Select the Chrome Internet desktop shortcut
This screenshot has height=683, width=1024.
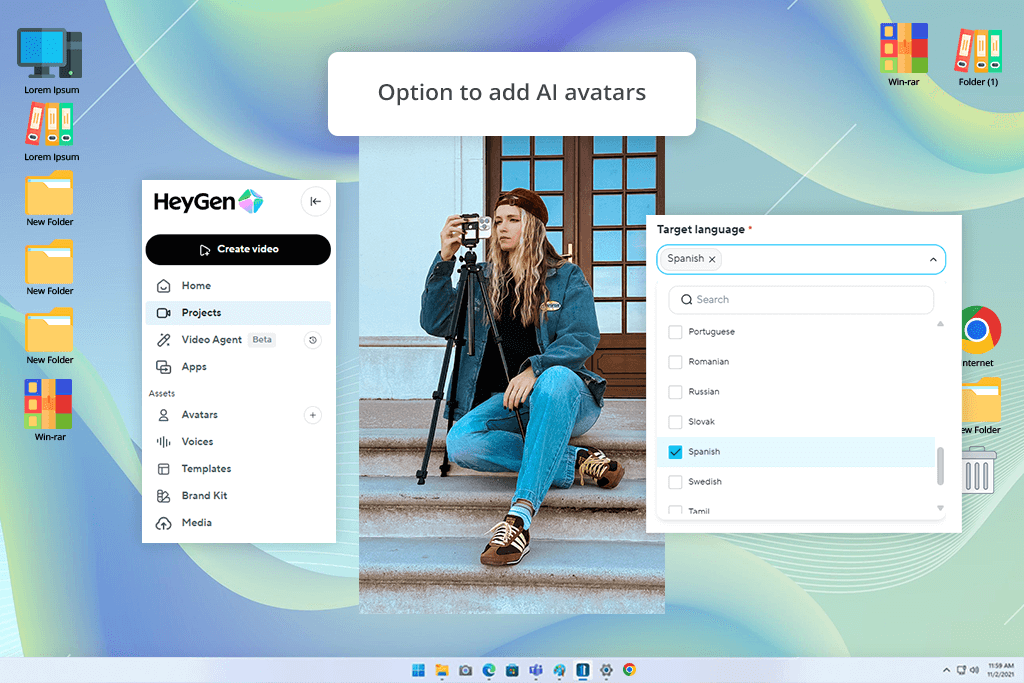click(978, 338)
